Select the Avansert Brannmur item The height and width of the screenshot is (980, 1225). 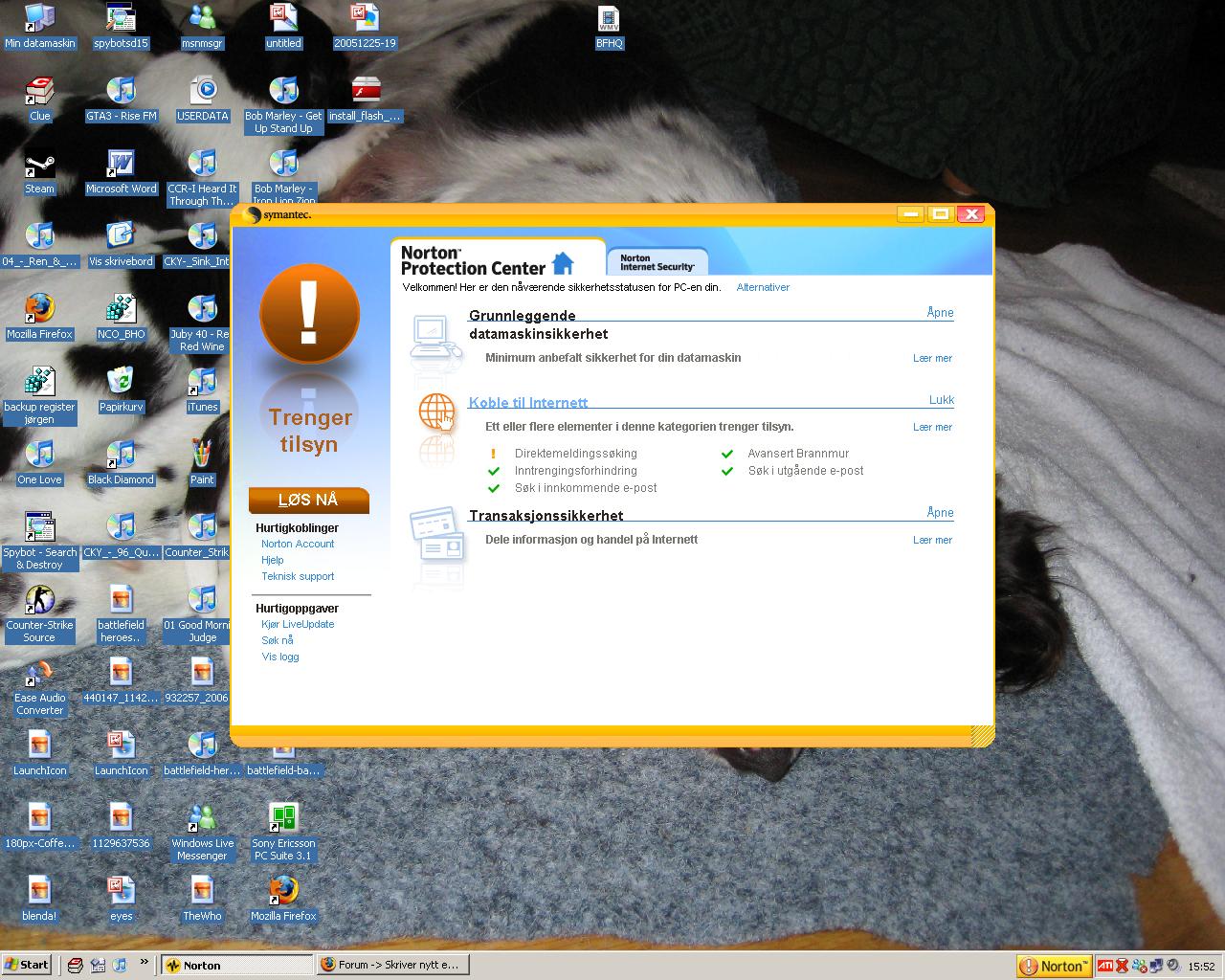click(798, 454)
